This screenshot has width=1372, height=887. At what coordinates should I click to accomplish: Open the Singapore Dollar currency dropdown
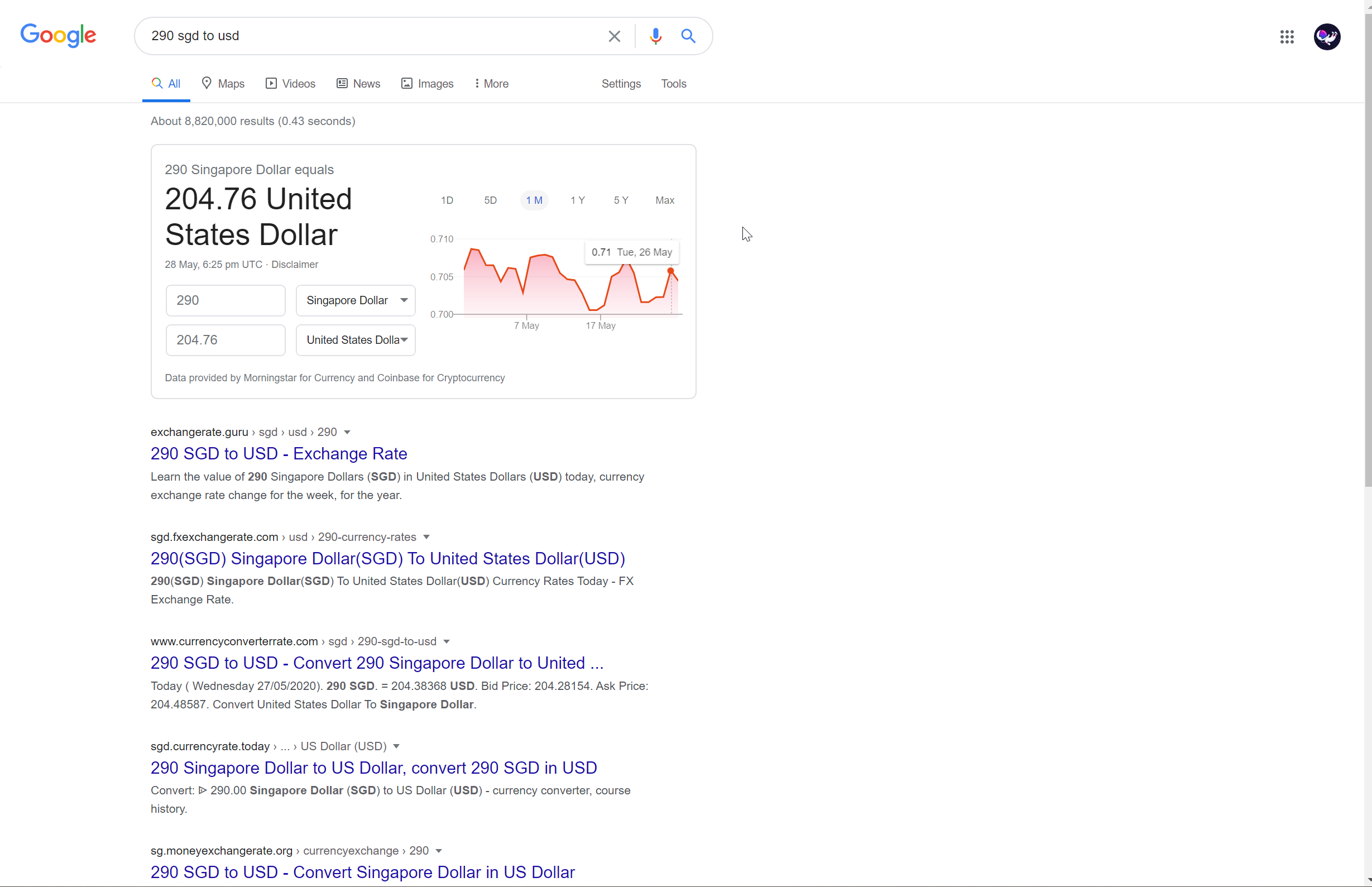point(356,300)
